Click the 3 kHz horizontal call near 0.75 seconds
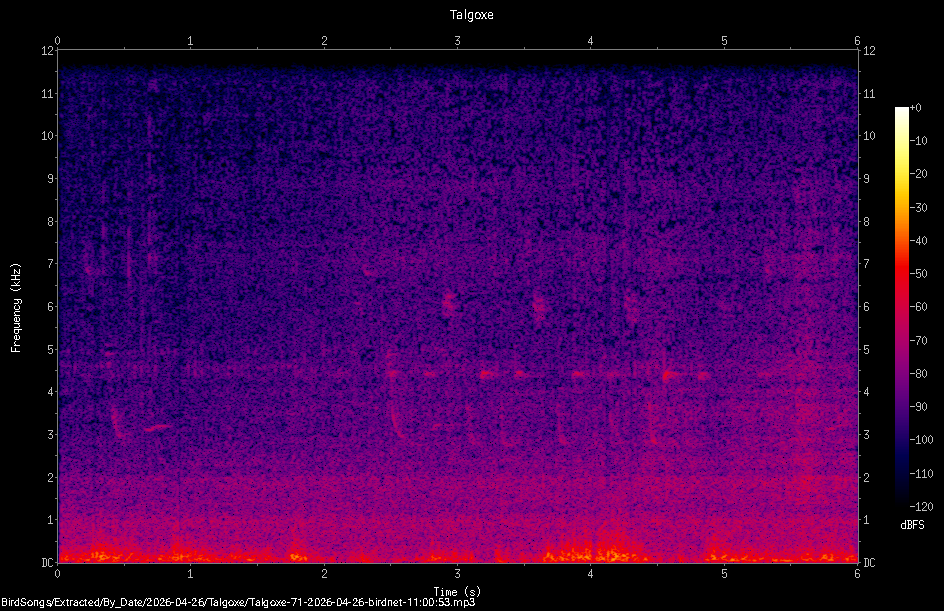Image resolution: width=944 pixels, height=611 pixels. click(x=158, y=427)
